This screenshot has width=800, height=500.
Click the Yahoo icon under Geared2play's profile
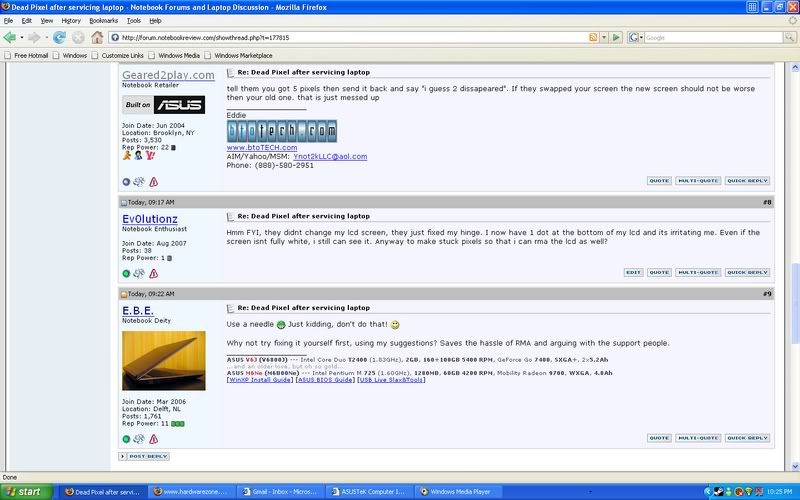pyautogui.click(x=149, y=155)
